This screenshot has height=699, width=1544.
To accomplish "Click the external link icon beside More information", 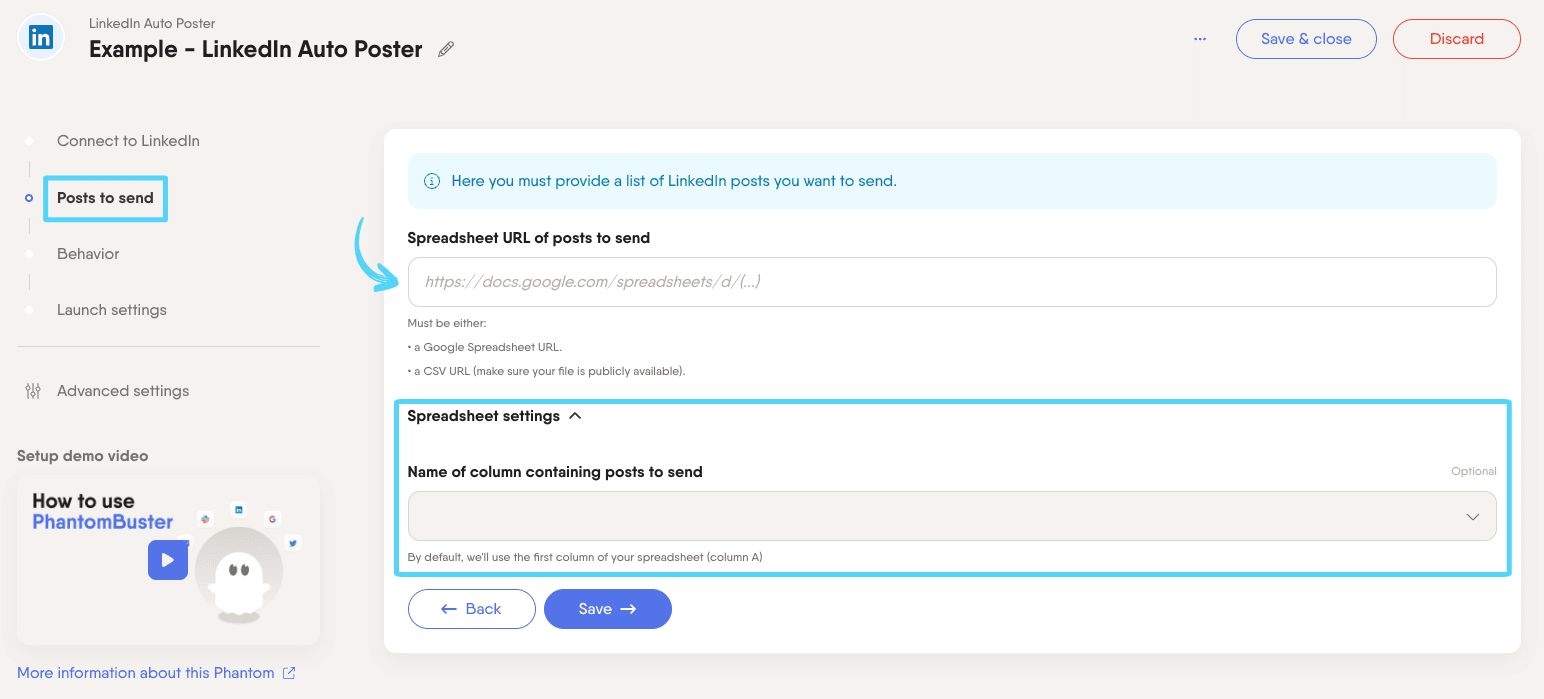I will [289, 673].
